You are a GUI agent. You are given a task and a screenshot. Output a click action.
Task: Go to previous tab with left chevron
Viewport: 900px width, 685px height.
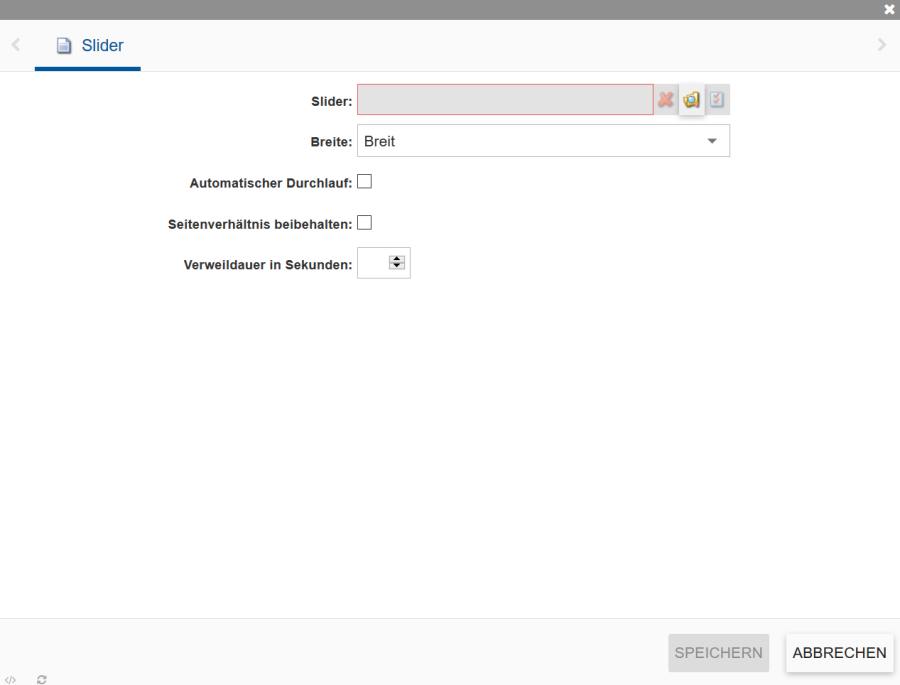tap(16, 45)
